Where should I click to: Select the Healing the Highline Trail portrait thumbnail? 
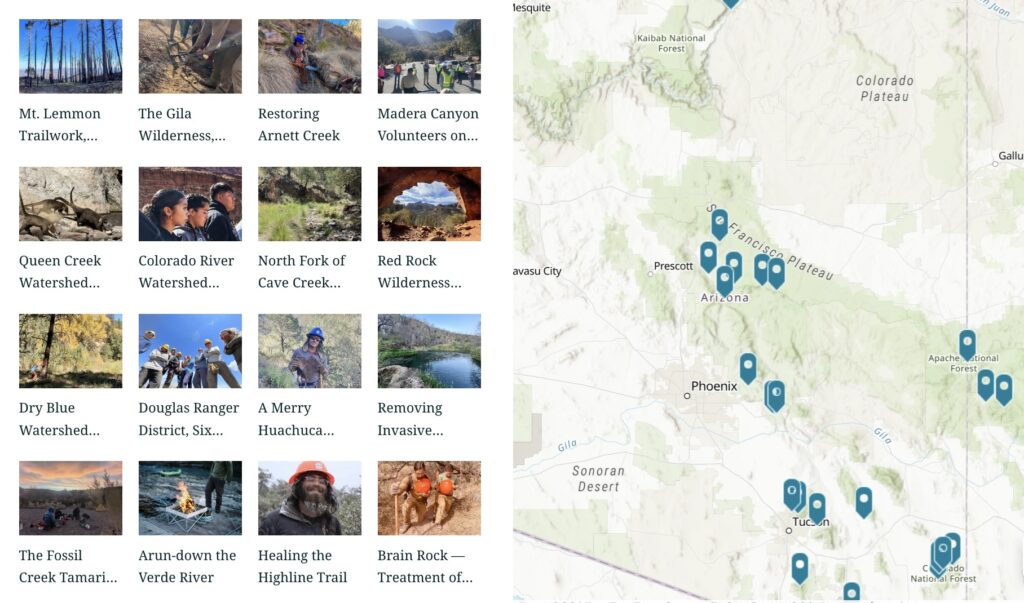[309, 498]
